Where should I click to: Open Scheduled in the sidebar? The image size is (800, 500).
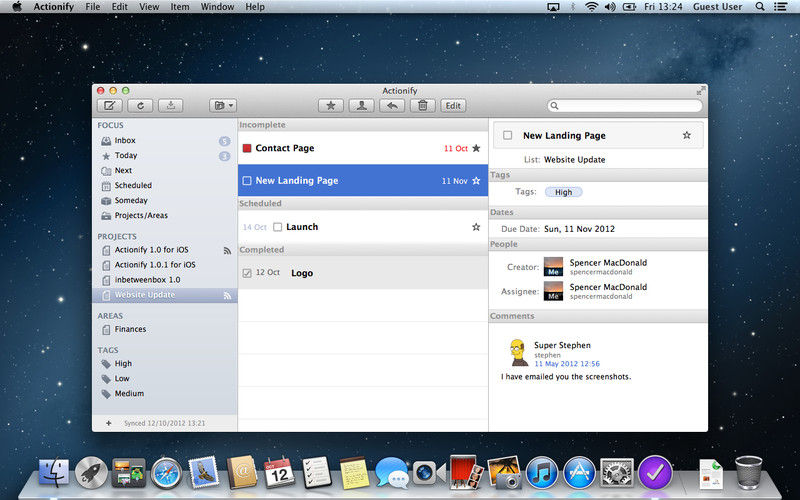pos(165,185)
